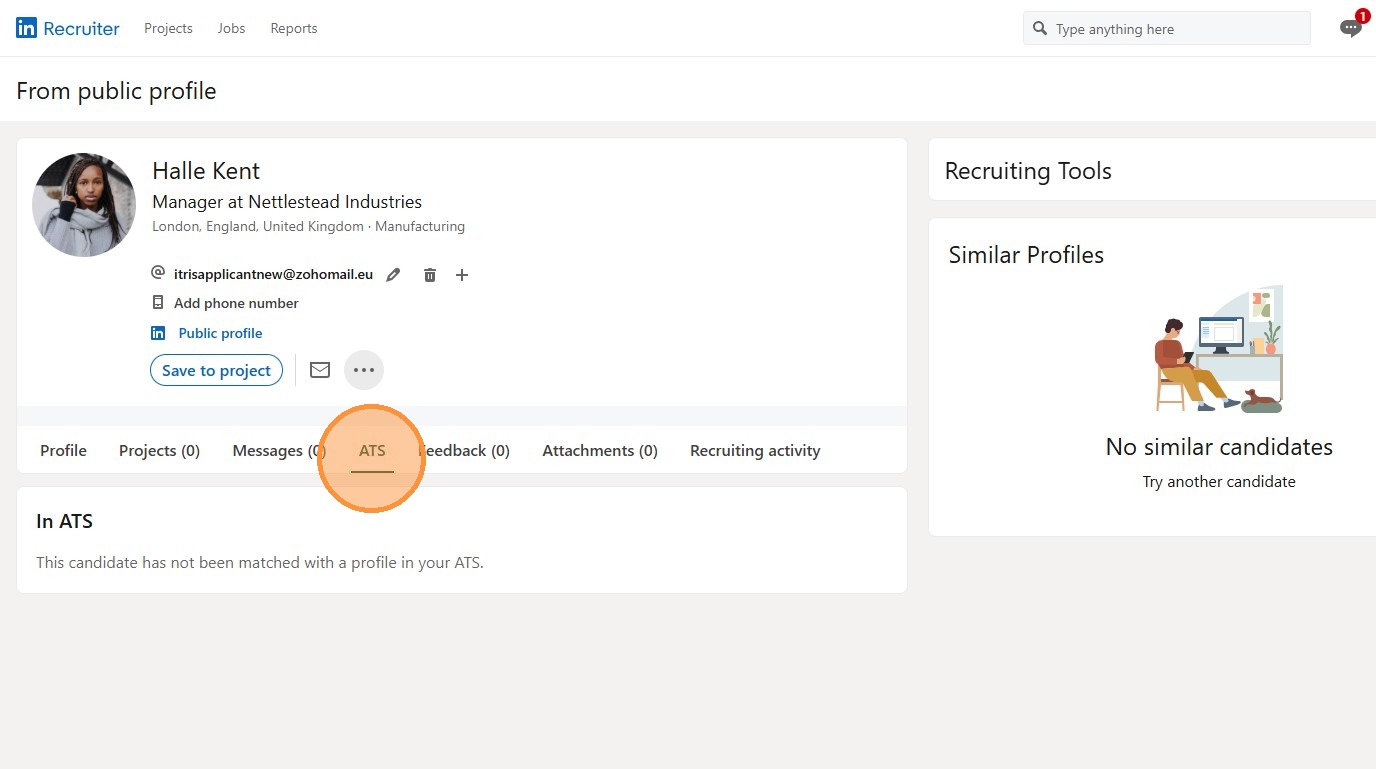Click the envelope message icon

tap(320, 370)
